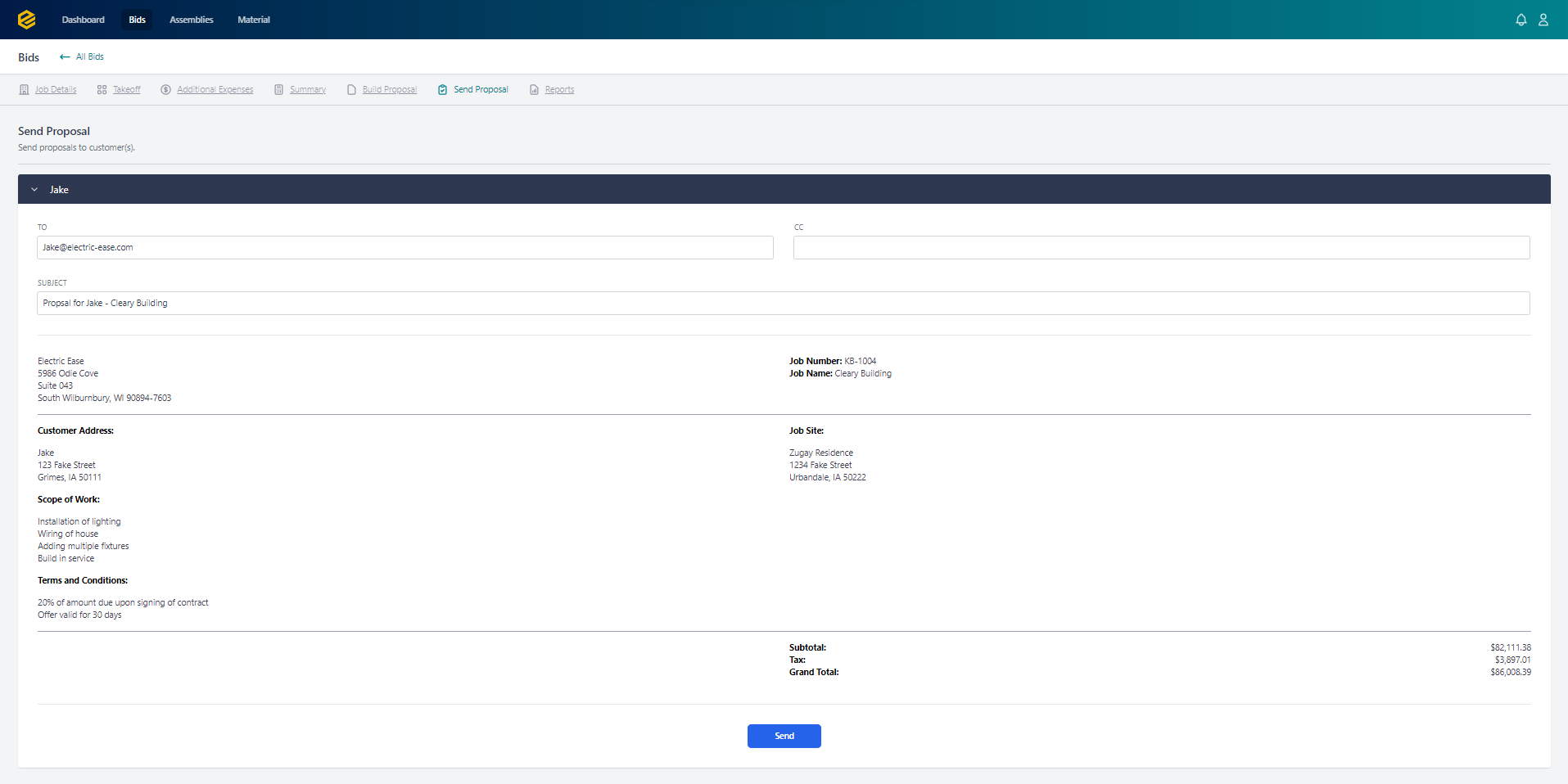Click the CC email field
1568x784 pixels.
1160,247
